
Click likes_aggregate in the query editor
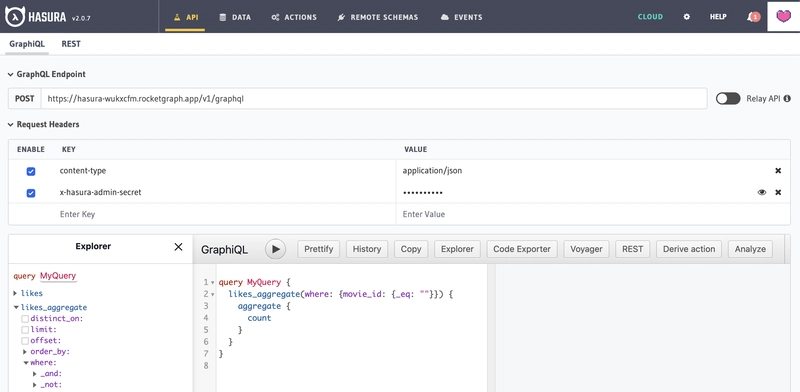[x=264, y=295]
